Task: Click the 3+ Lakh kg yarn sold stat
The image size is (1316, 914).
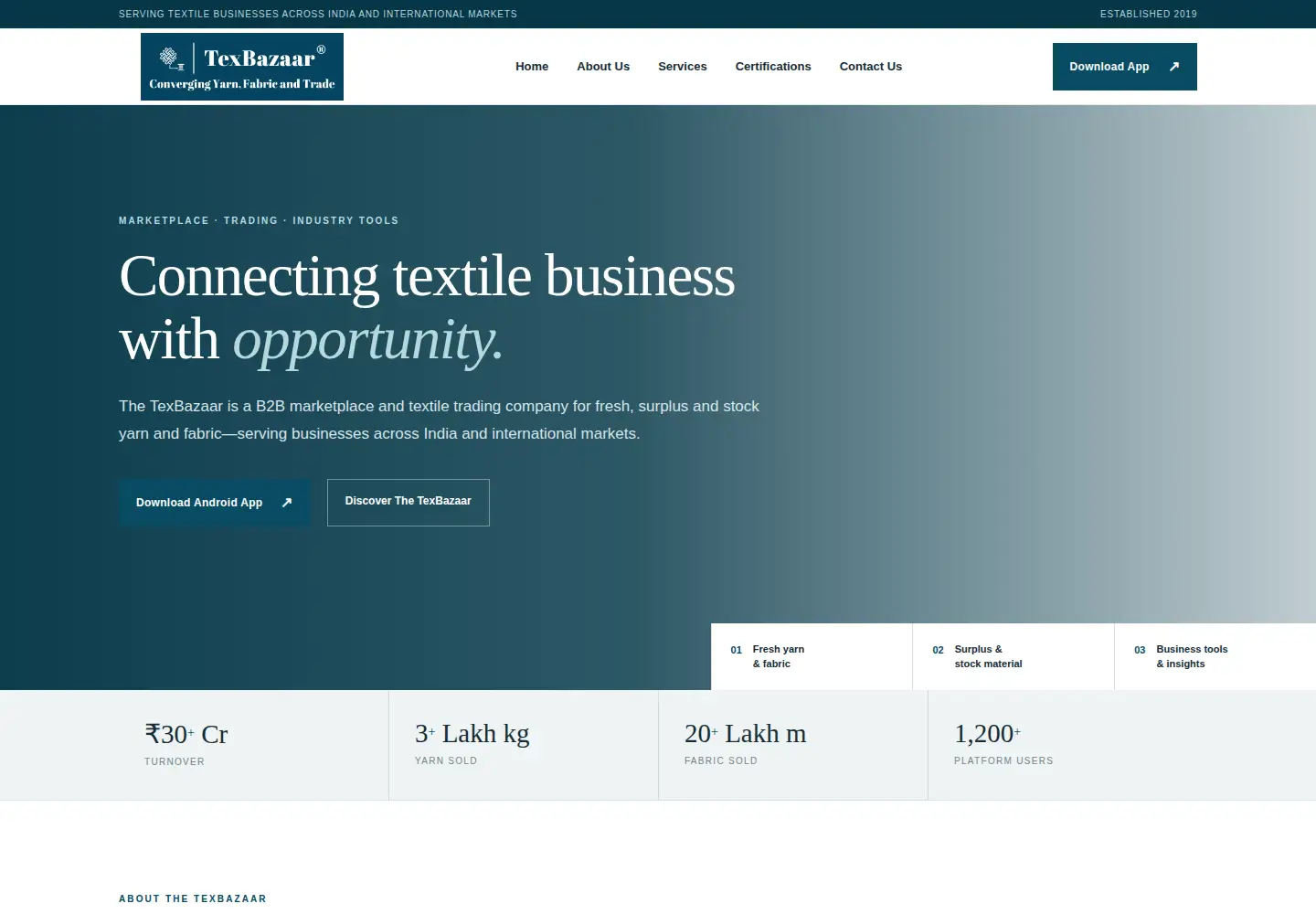Action: point(472,734)
